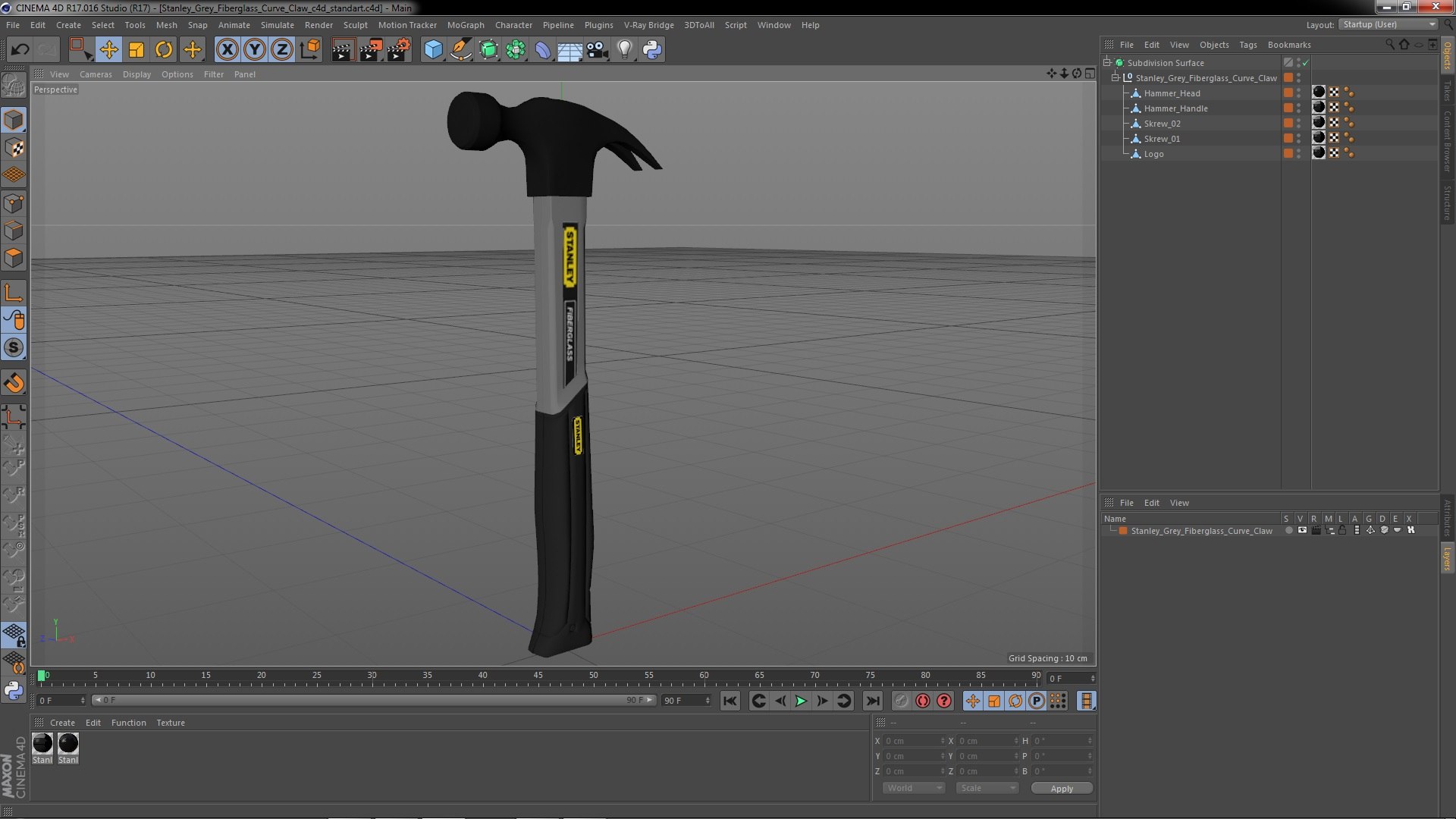
Task: Open the World coordinate dropdown
Action: pyautogui.click(x=914, y=789)
